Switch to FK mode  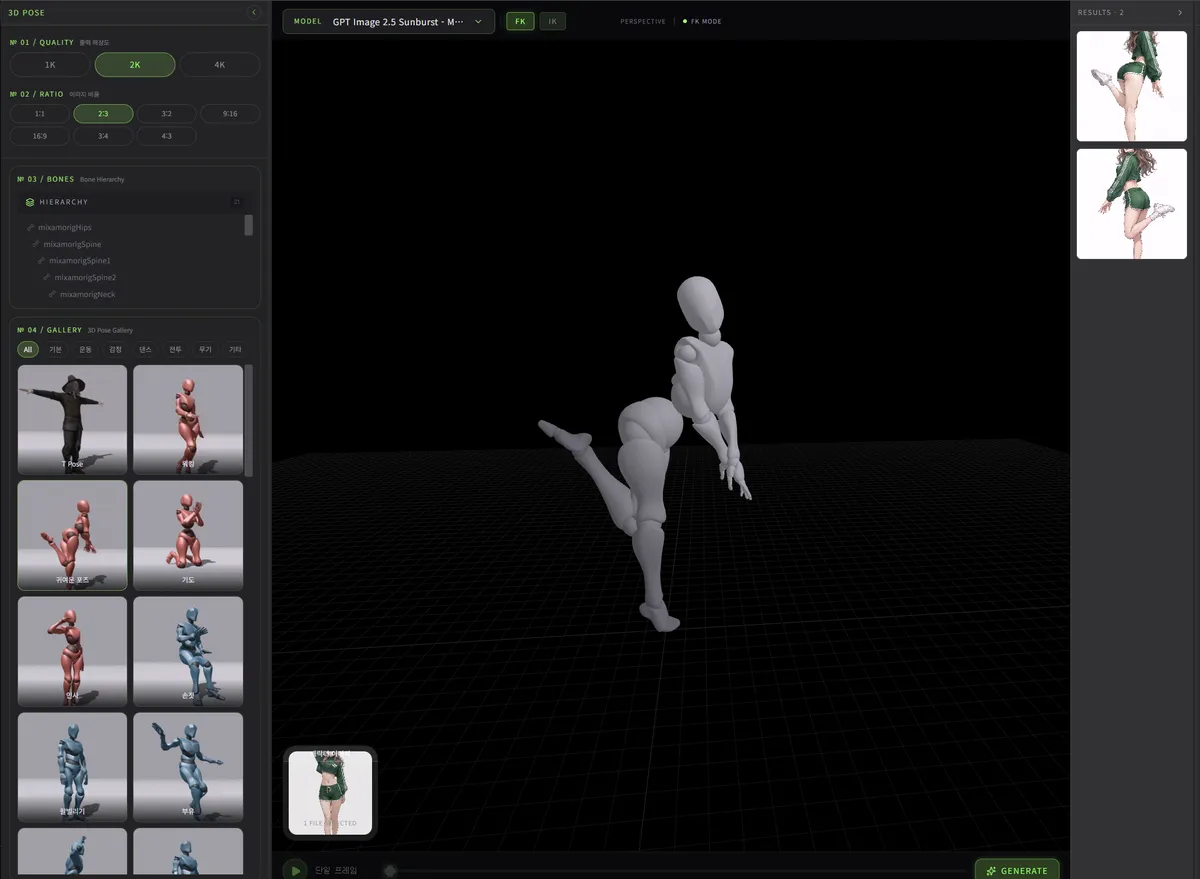click(x=520, y=21)
